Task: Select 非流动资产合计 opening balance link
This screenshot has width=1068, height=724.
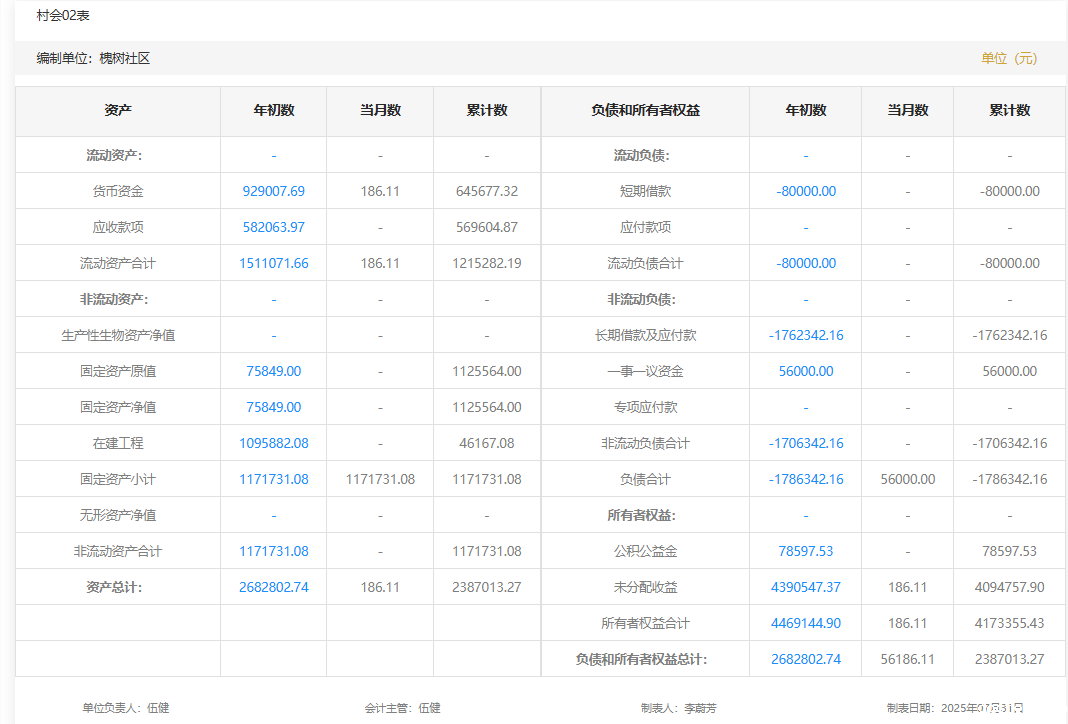Action: [x=273, y=551]
